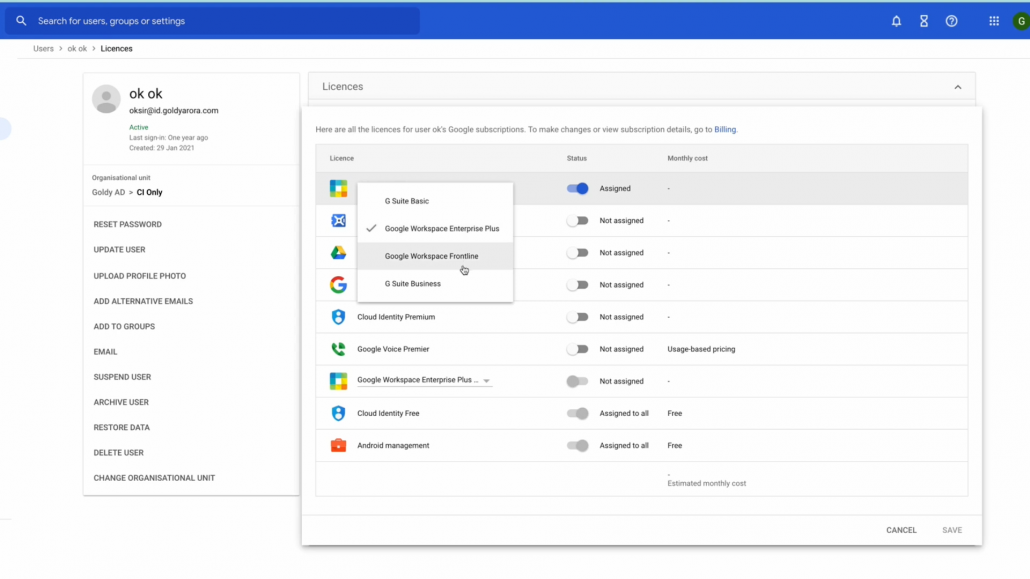The height and width of the screenshot is (579, 1030).
Task: Open the notifications bell icon
Action: click(x=896, y=20)
